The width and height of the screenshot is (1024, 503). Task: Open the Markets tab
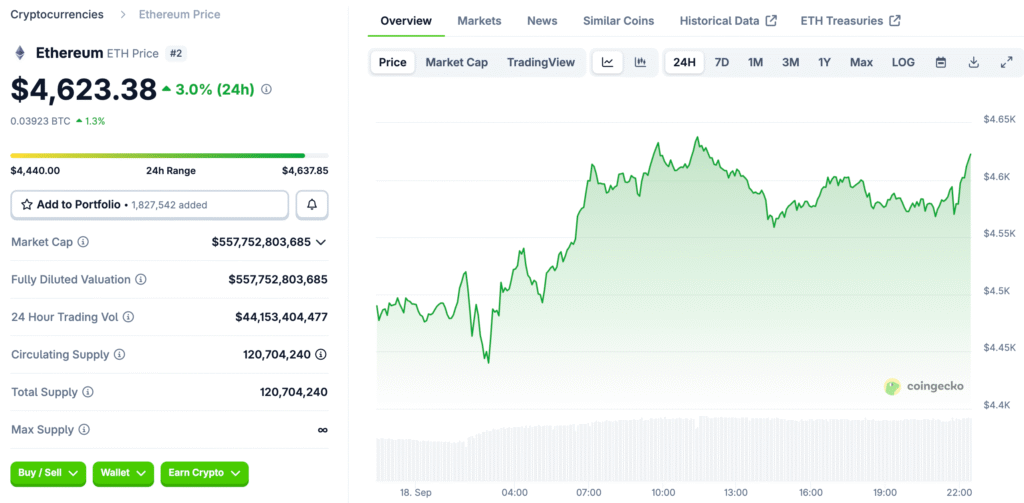[479, 21]
